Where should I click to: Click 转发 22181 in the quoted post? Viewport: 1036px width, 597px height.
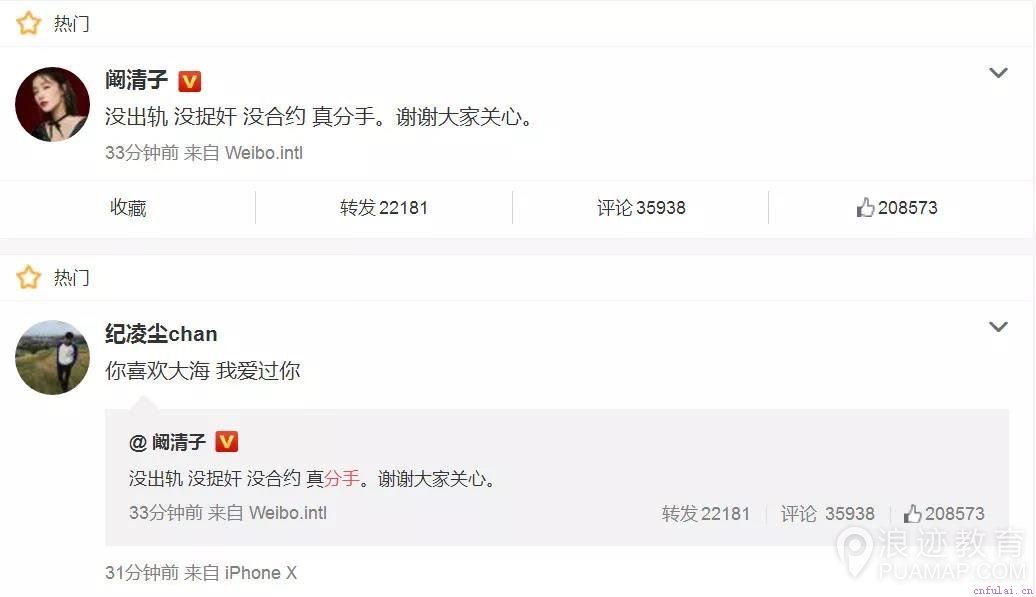pos(706,513)
